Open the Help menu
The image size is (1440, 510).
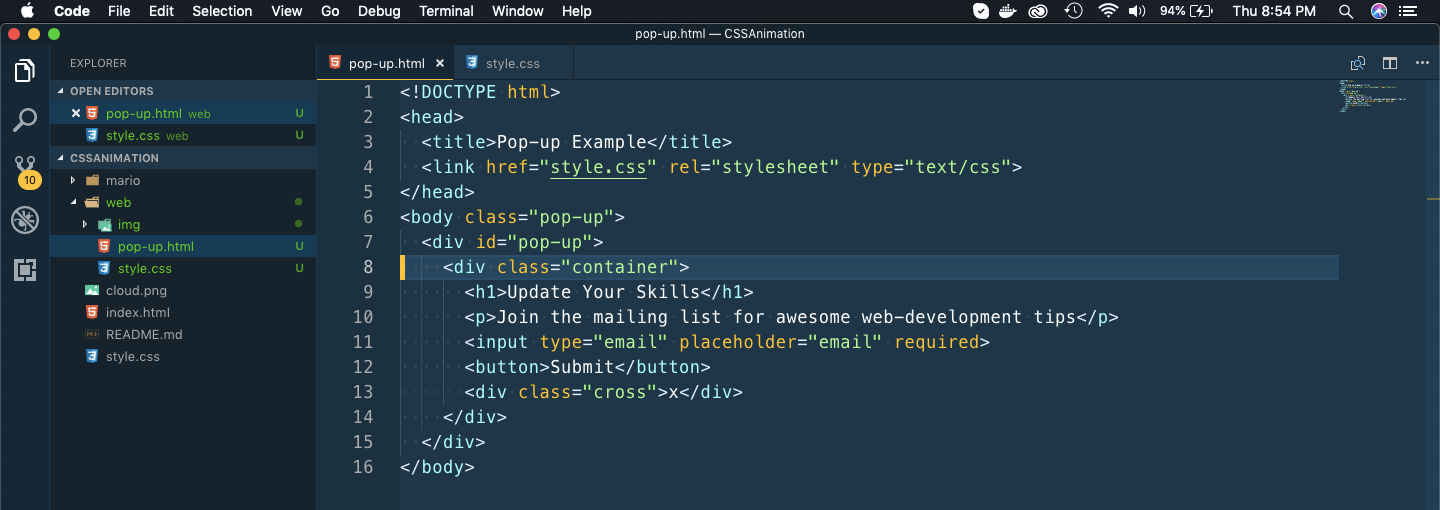(577, 11)
